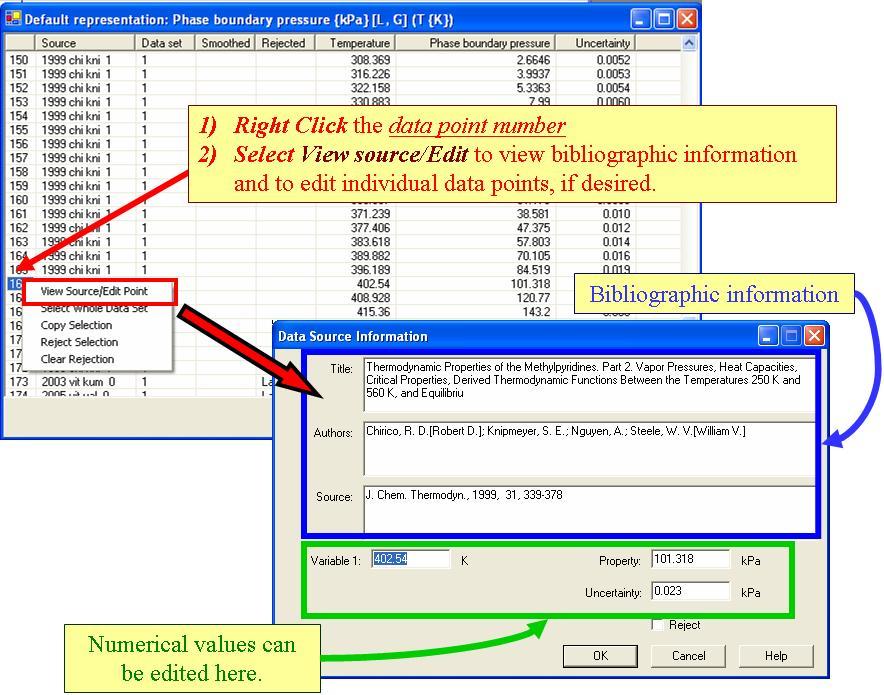Close the Data Source Information dialog

pyautogui.click(x=814, y=336)
